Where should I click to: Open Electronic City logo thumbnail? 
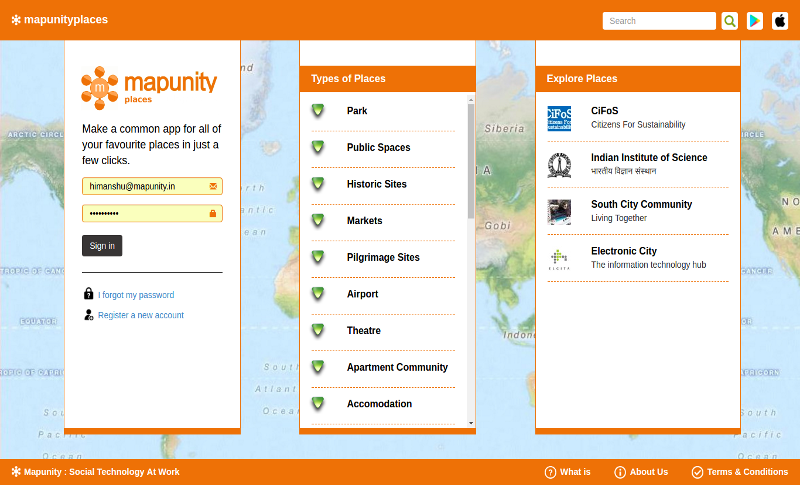pos(559,259)
